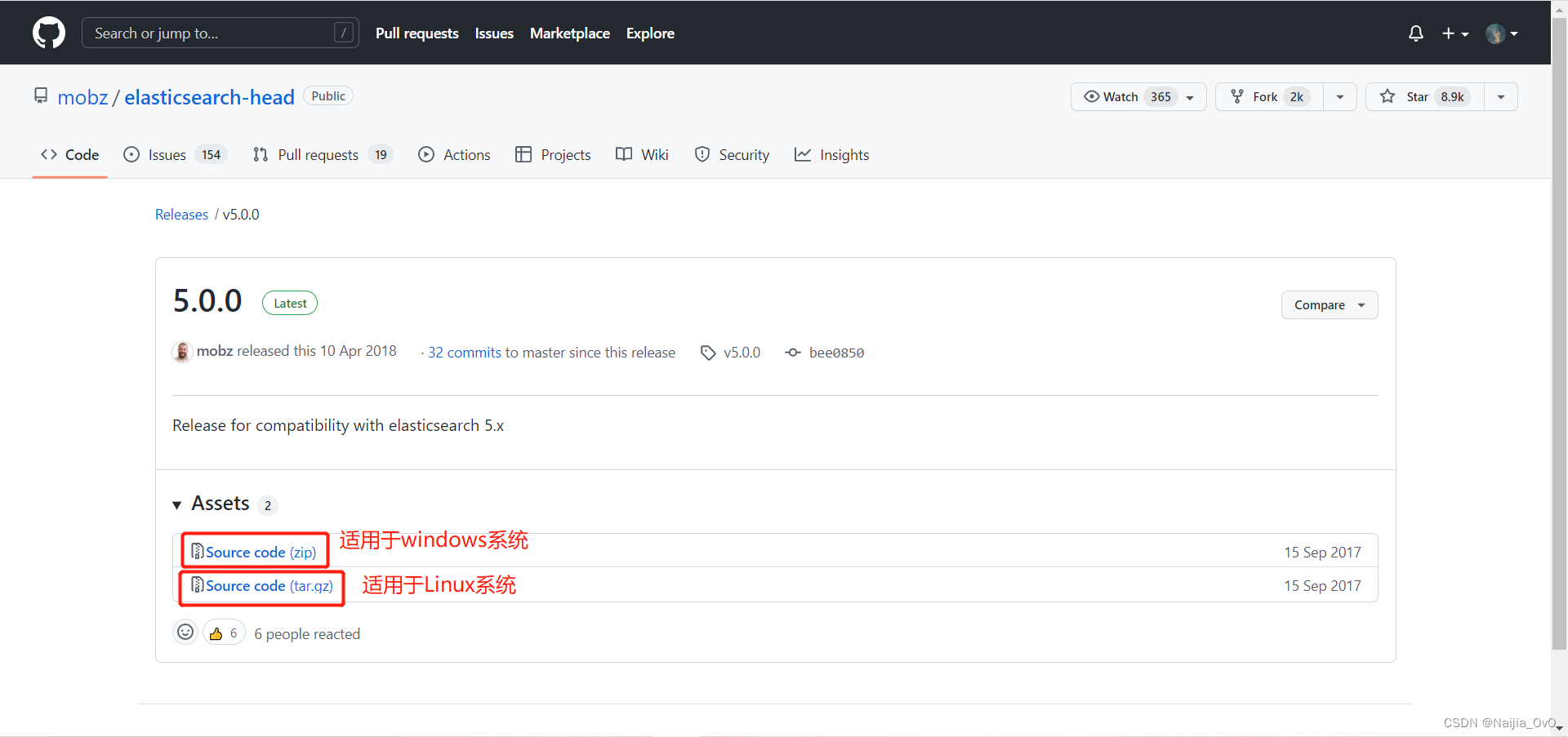Click the 15 Sep 2017 date for tar.gz
The width and height of the screenshot is (1568, 737).
click(1322, 586)
